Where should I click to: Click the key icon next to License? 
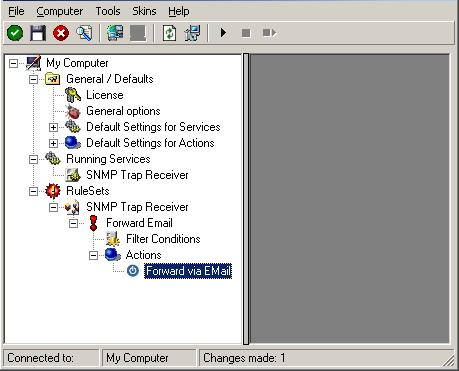point(73,95)
